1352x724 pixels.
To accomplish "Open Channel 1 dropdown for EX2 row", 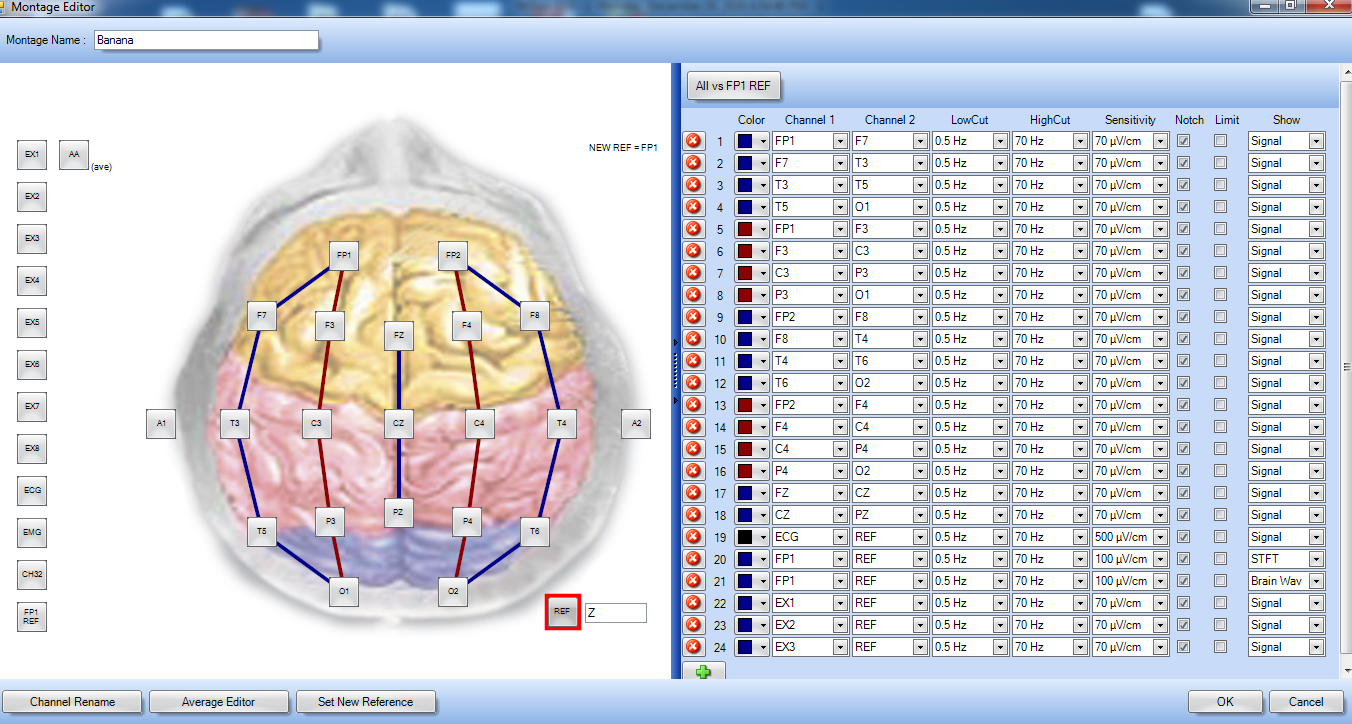I will tap(839, 626).
